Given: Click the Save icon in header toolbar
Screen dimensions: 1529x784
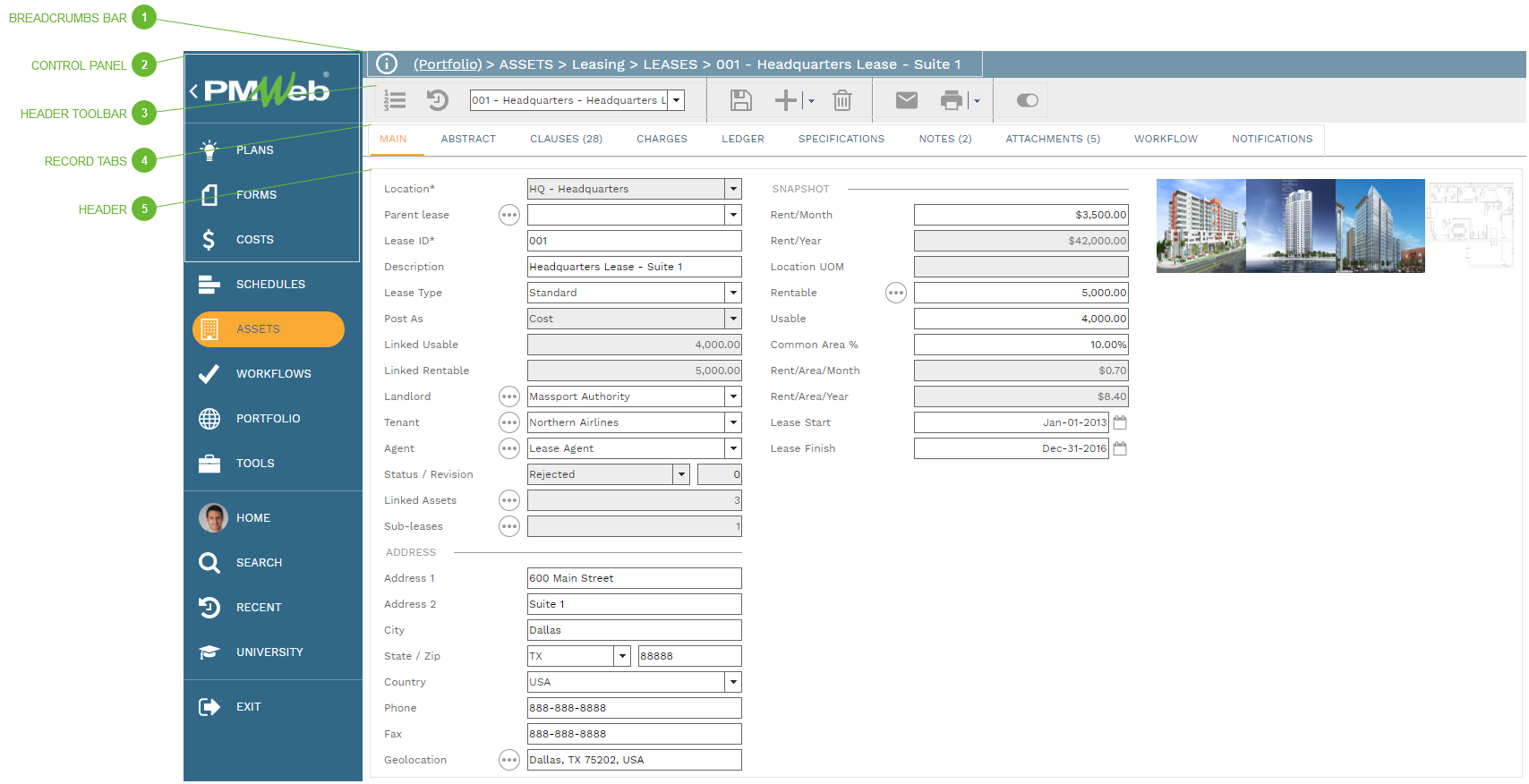Looking at the screenshot, I should pyautogui.click(x=740, y=100).
